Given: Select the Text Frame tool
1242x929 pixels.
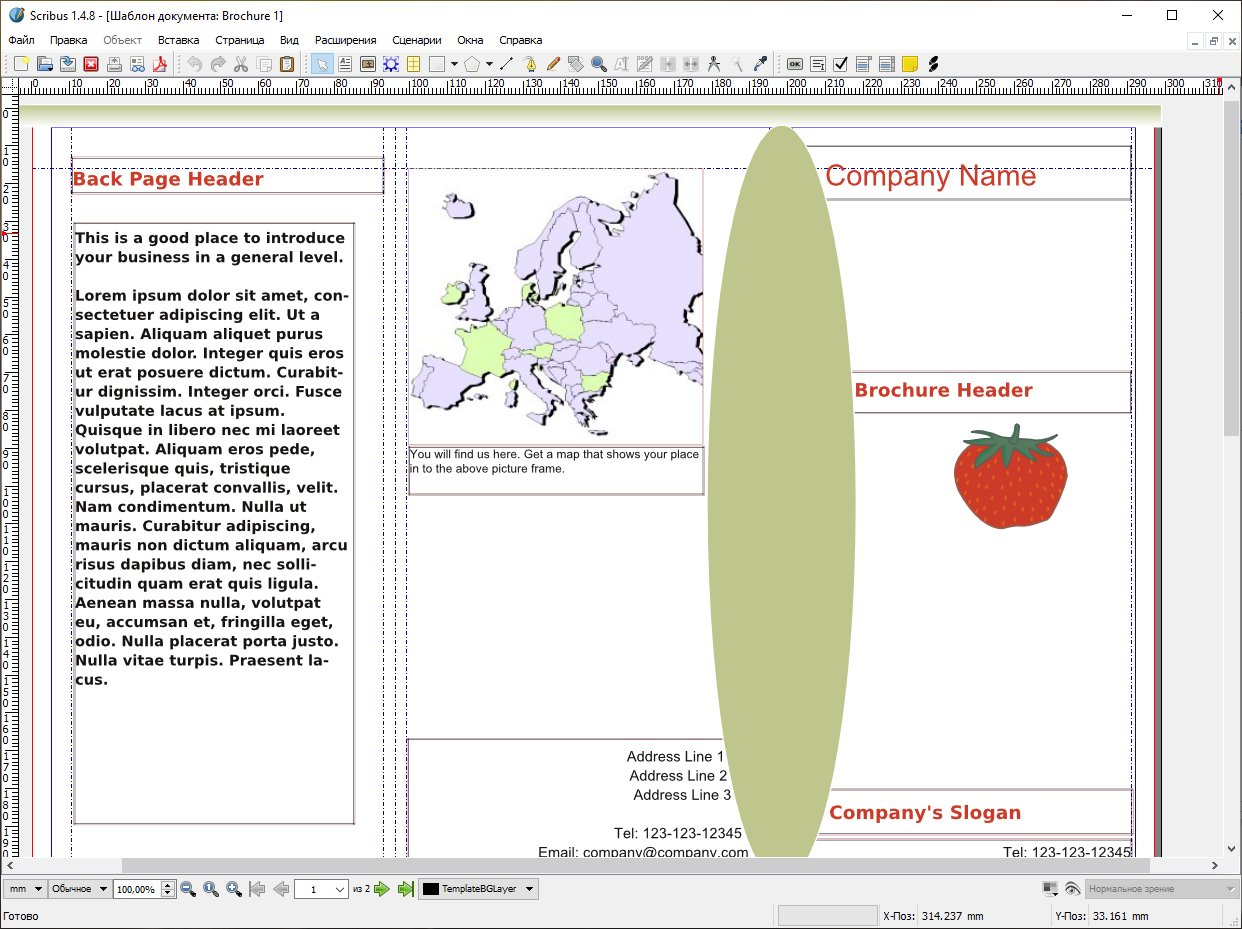Looking at the screenshot, I should (345, 64).
